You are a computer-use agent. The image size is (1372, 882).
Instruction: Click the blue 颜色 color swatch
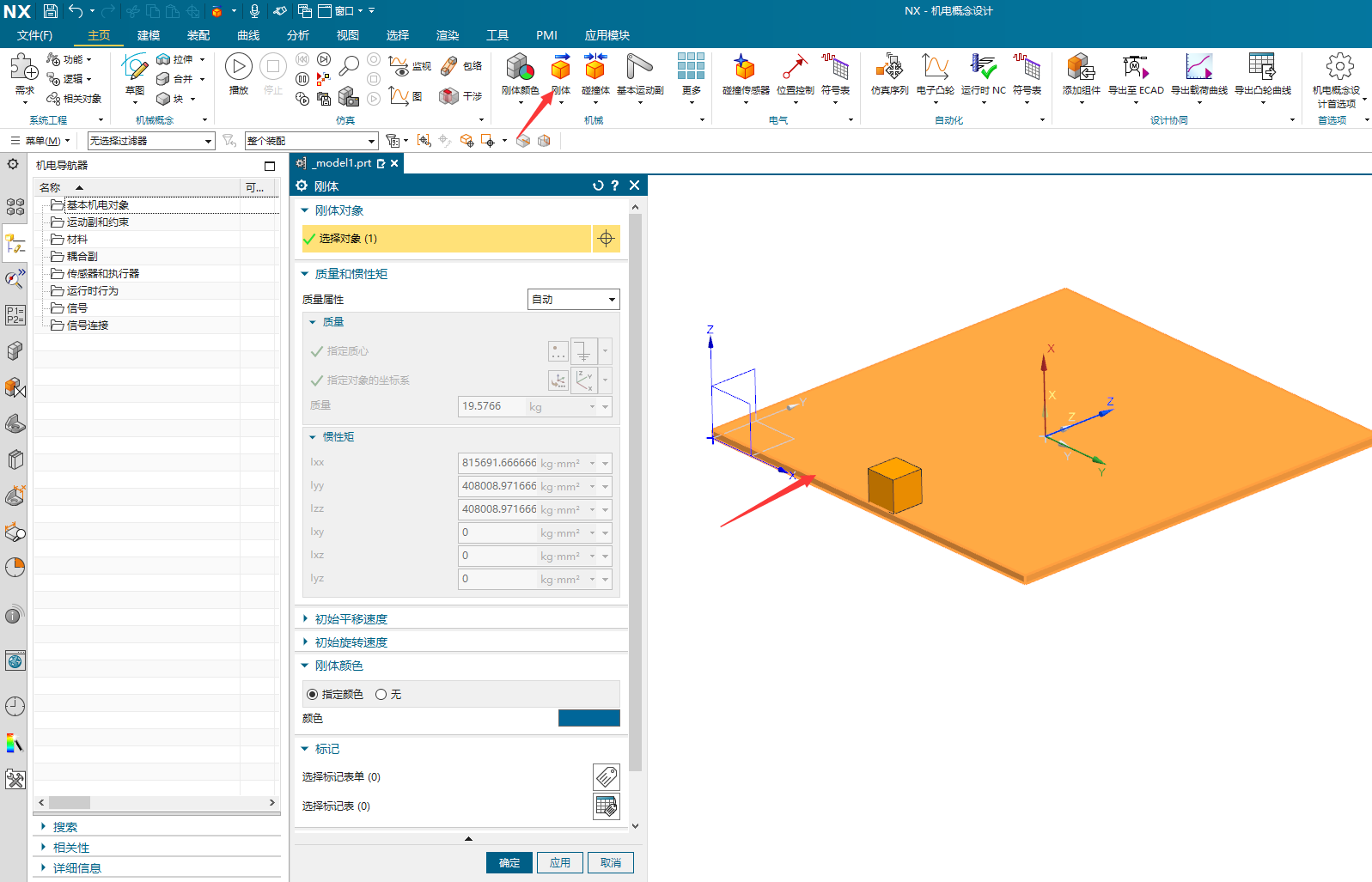tap(588, 718)
